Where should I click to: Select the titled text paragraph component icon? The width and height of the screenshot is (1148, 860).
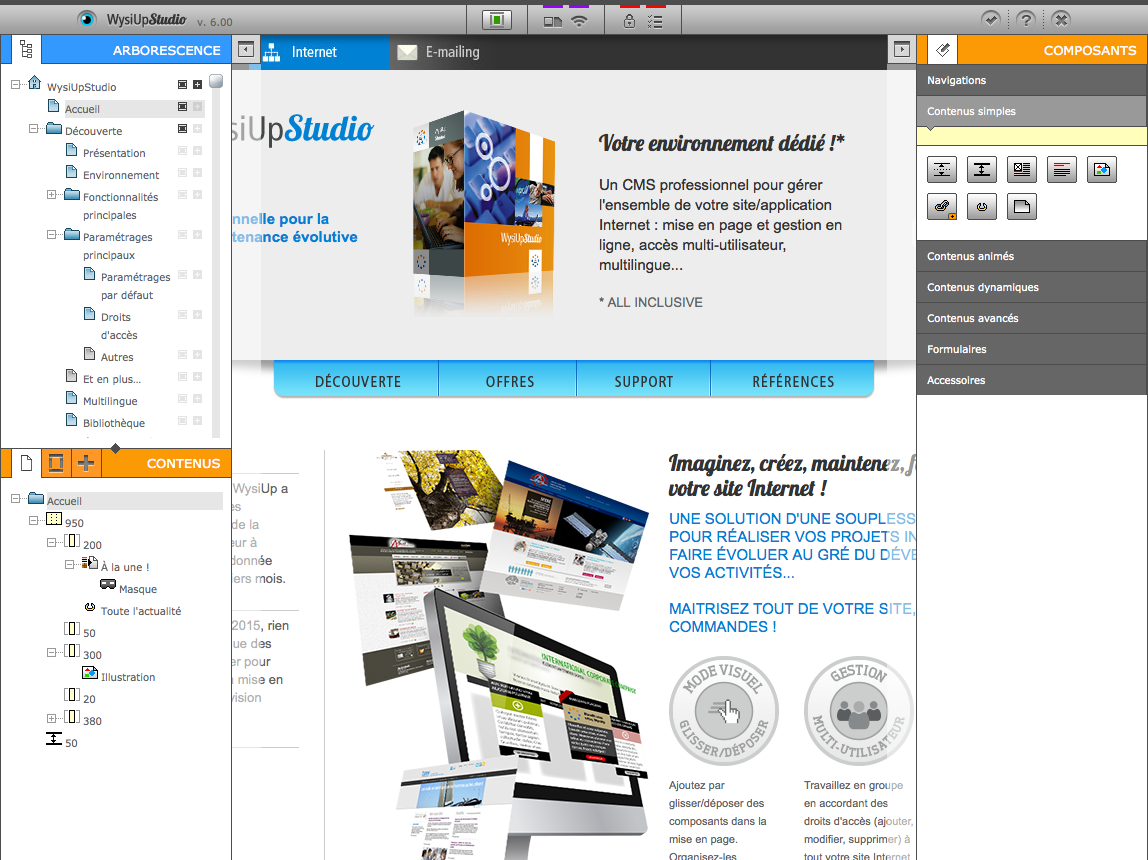click(x=1062, y=170)
